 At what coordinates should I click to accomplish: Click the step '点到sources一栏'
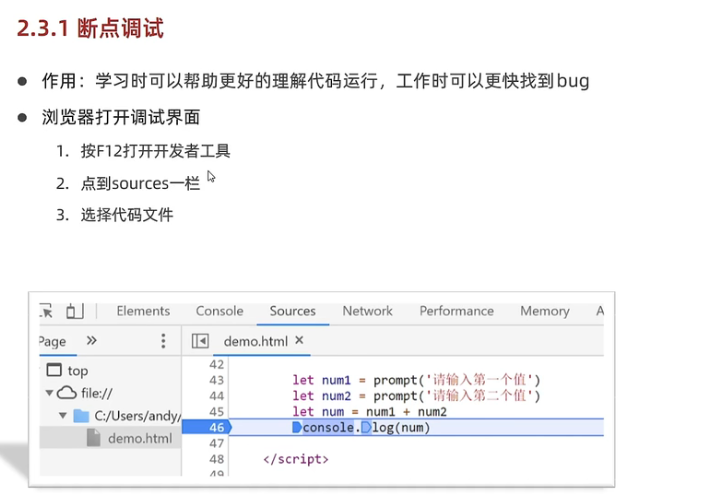[140, 183]
